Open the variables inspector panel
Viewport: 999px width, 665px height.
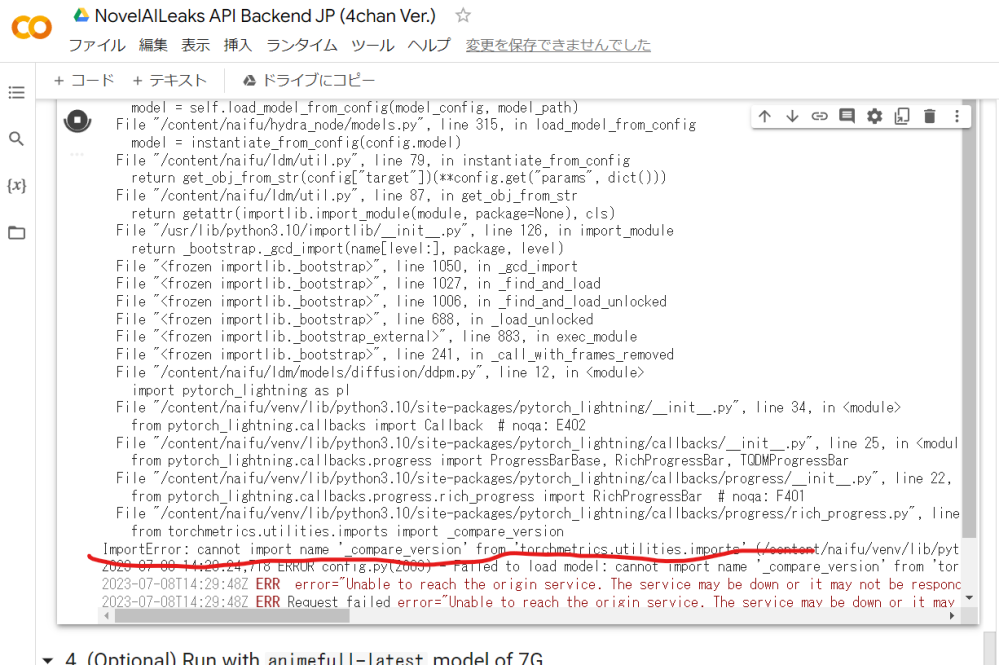(x=17, y=184)
